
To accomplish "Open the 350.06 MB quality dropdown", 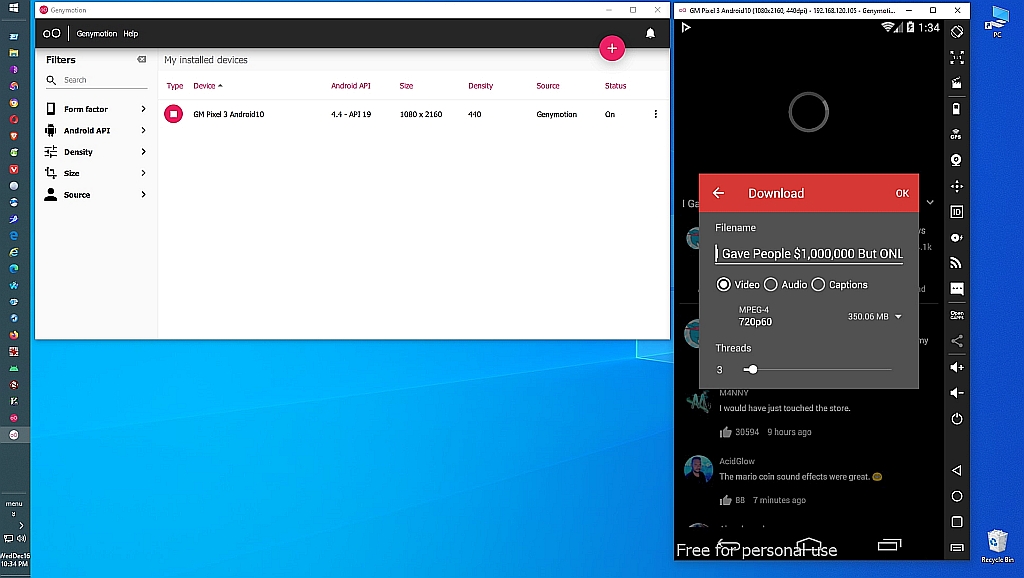I will click(875, 317).
